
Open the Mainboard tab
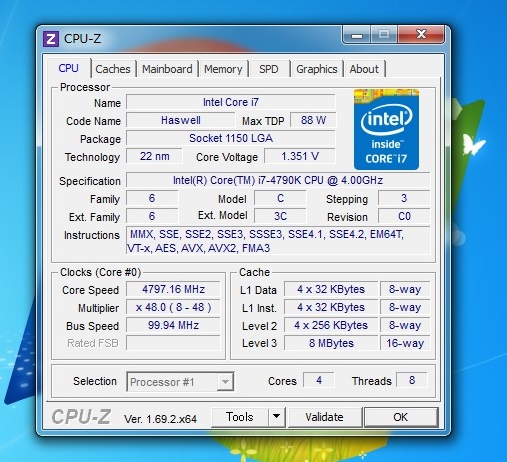[167, 69]
